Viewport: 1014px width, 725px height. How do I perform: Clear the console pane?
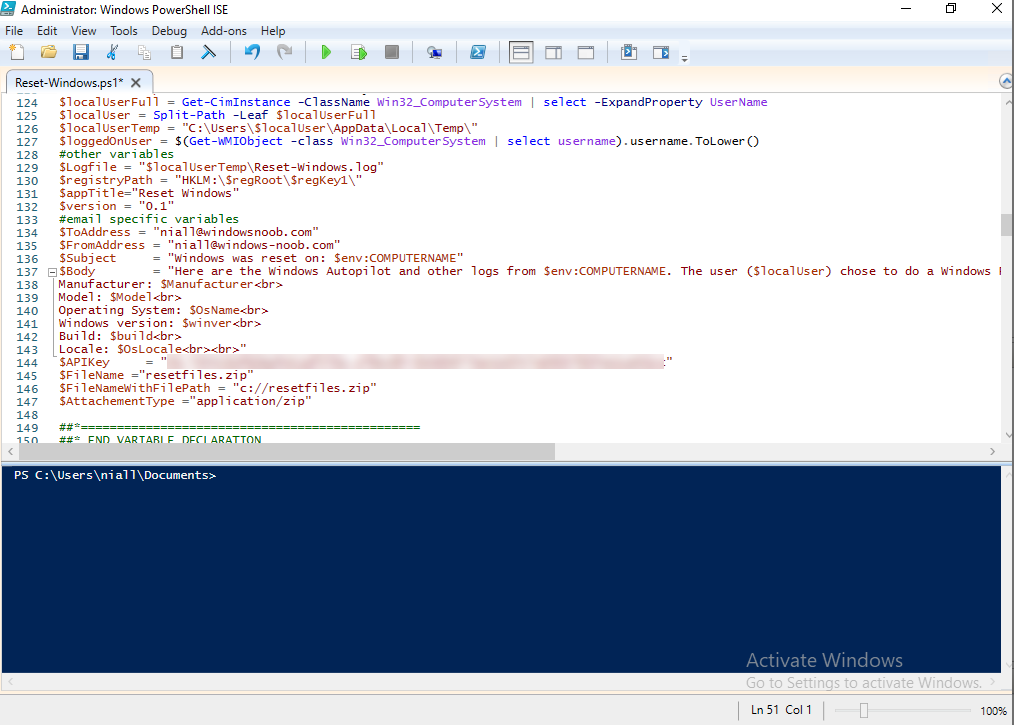(208, 52)
